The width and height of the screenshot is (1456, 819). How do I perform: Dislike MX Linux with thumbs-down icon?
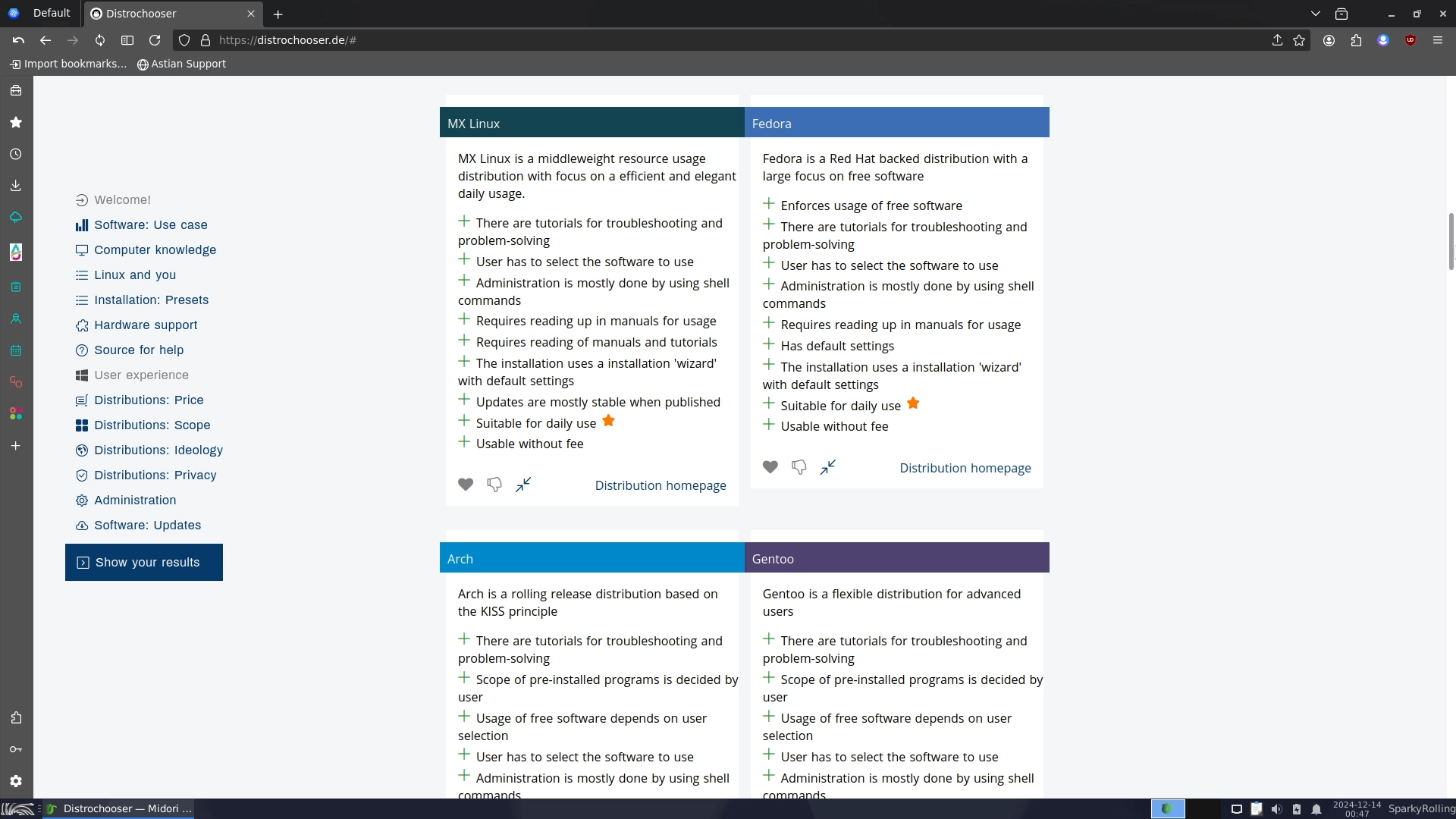pos(494,485)
